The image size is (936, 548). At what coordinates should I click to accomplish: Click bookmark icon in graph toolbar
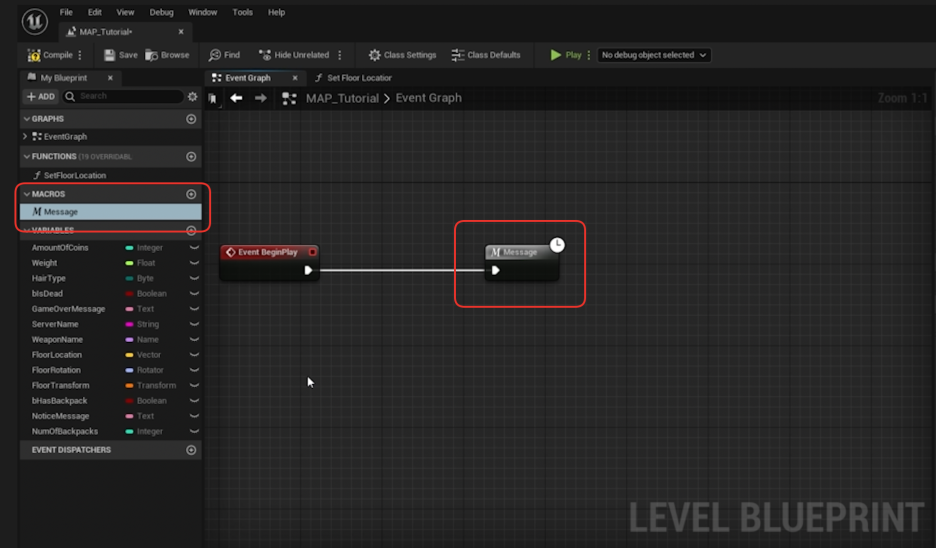point(213,98)
